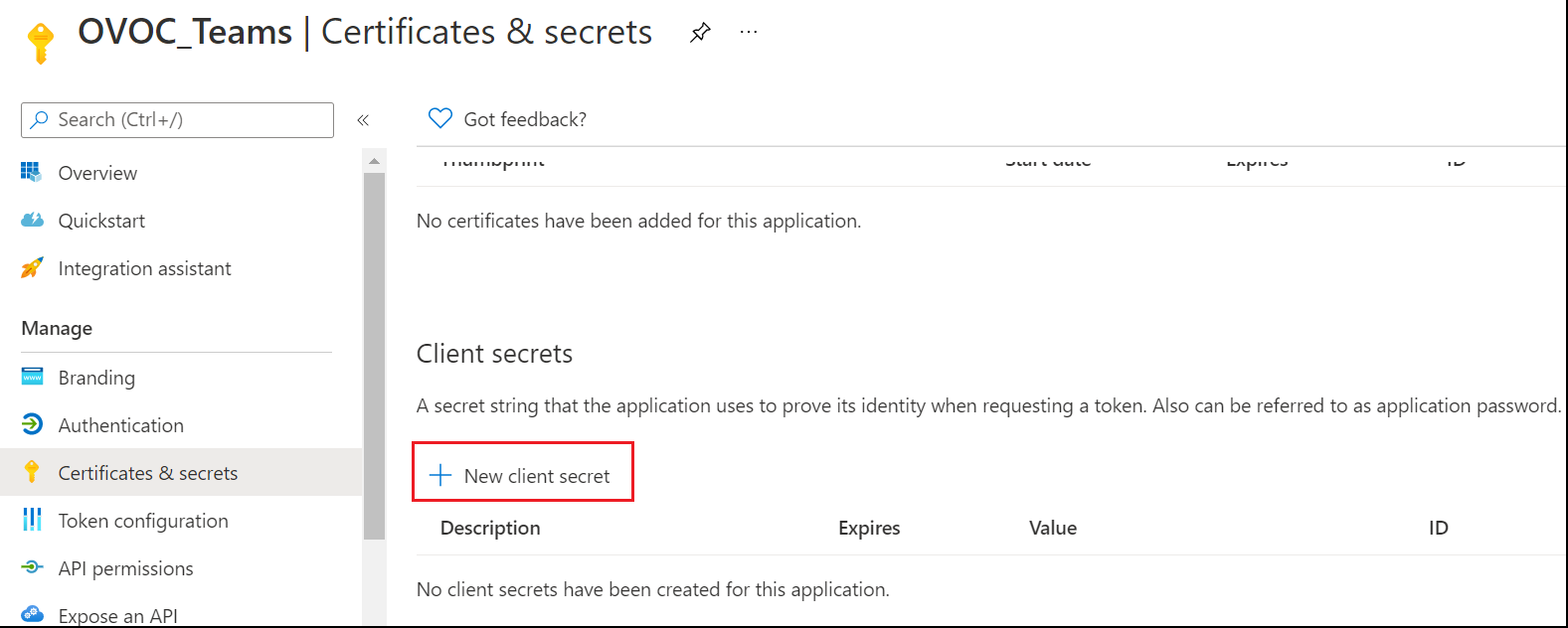This screenshot has width=1568, height=628.
Task: Click the Expires column header for secrets
Action: pyautogui.click(x=869, y=528)
